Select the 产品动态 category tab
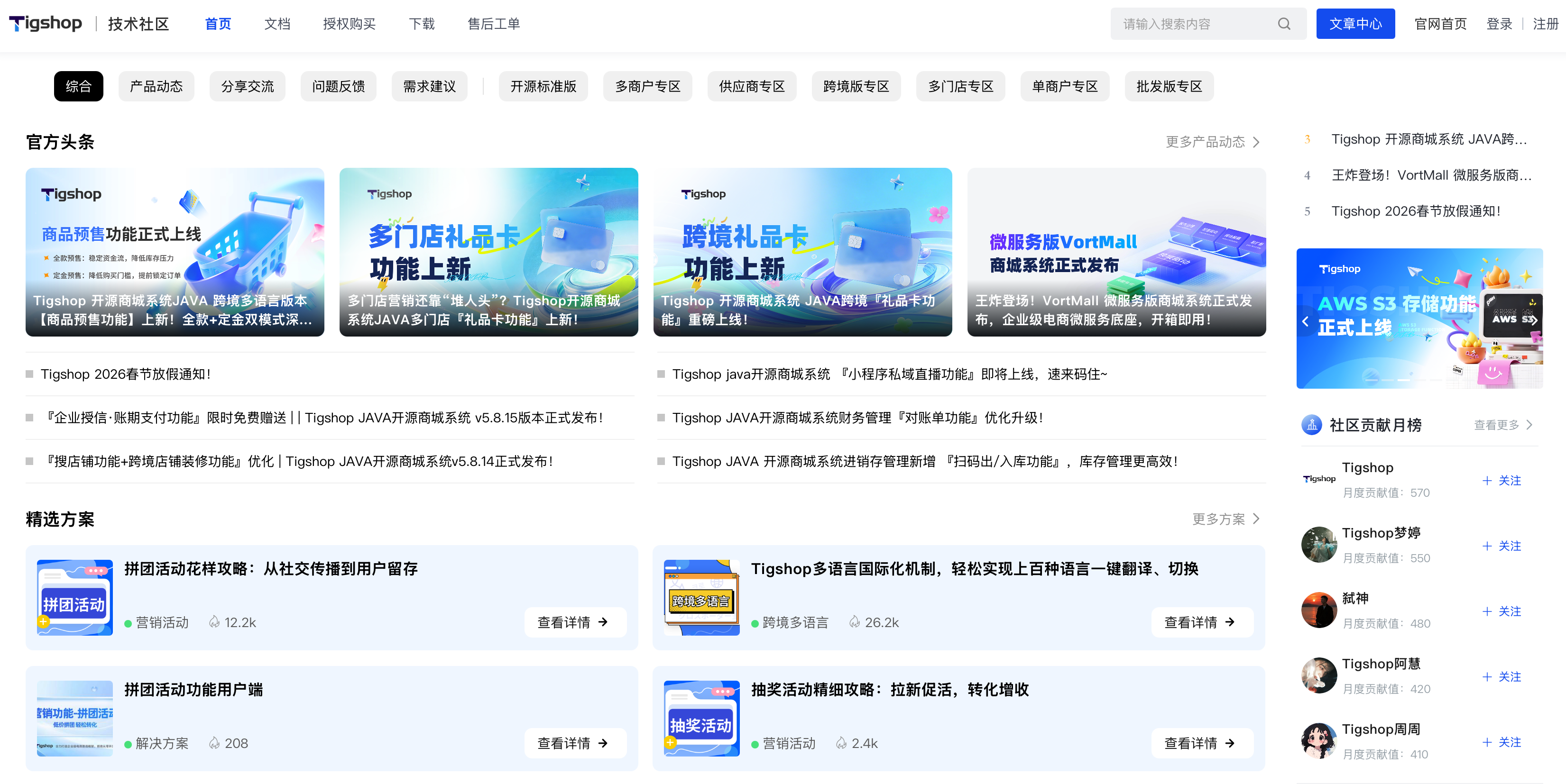This screenshot has width=1566, height=784. (156, 86)
